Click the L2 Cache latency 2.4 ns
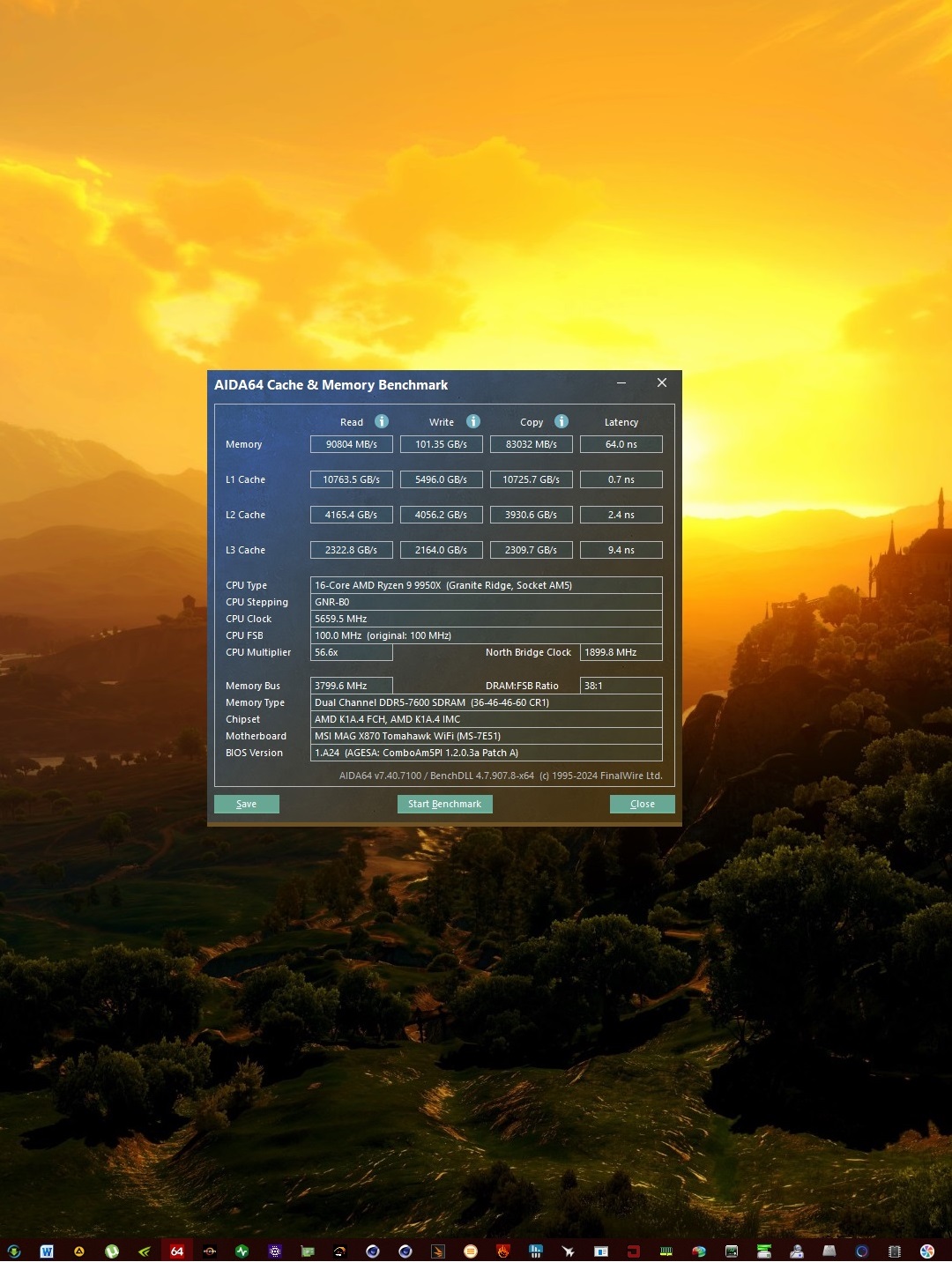952x1262 pixels. [x=621, y=515]
